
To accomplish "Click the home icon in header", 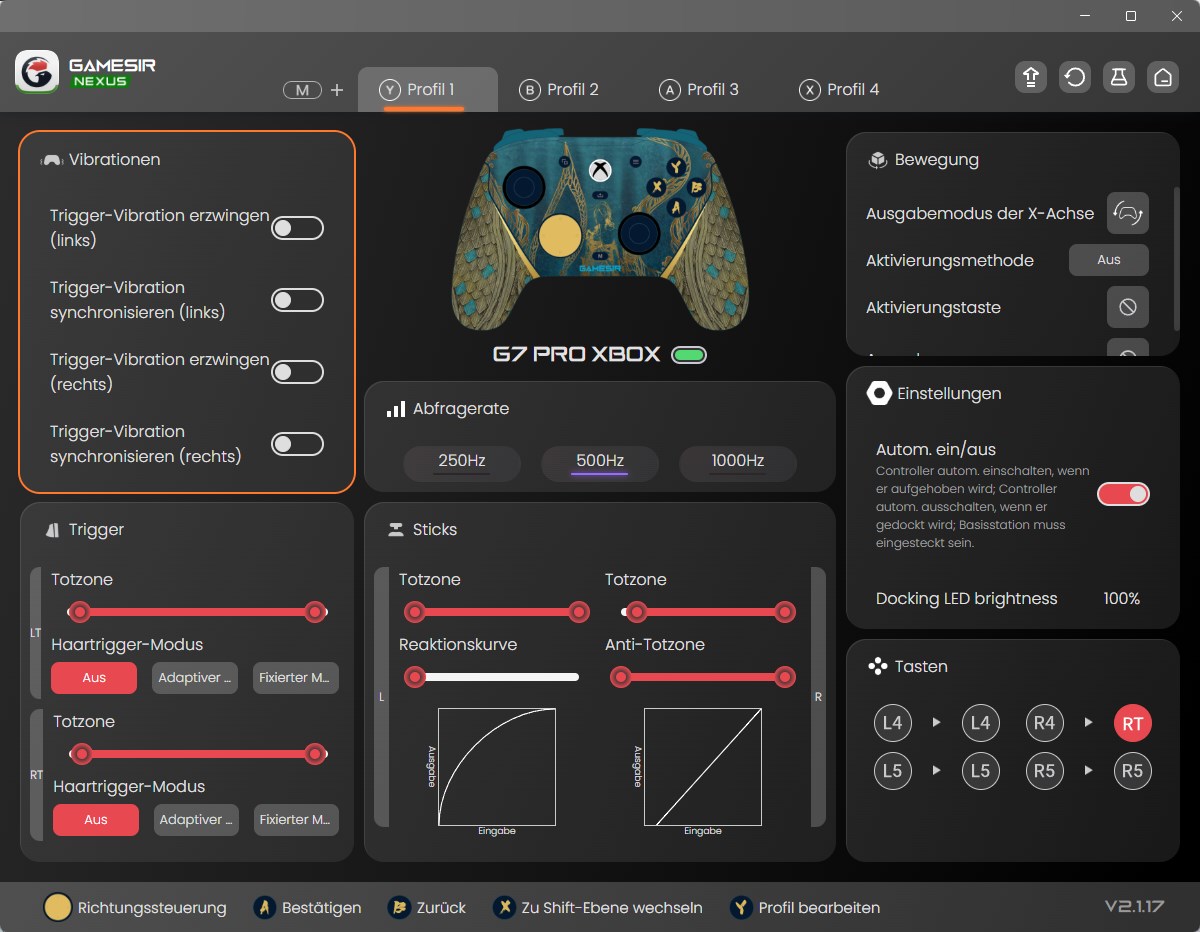I will click(x=1162, y=77).
